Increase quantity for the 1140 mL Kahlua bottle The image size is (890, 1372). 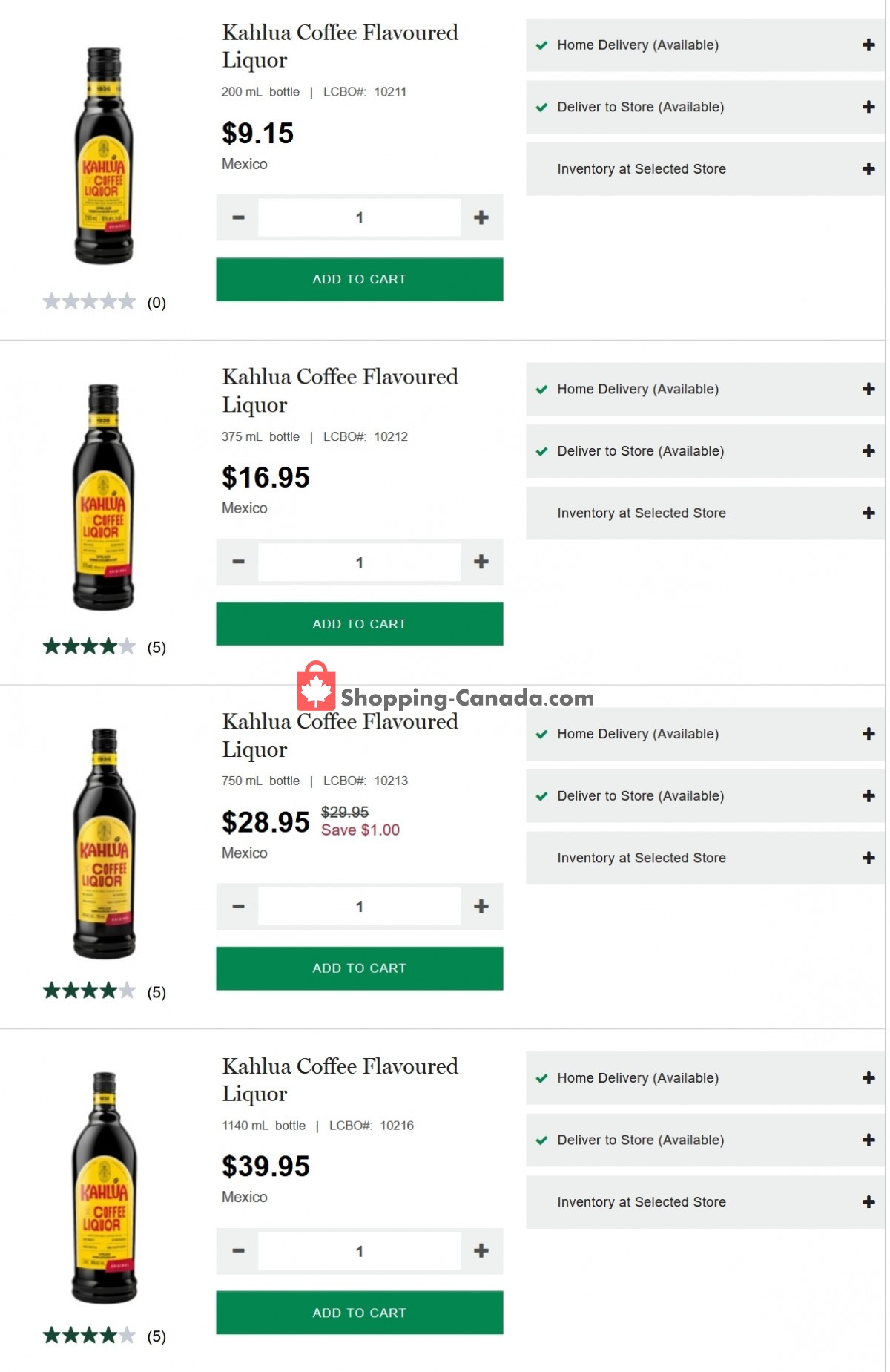481,1250
